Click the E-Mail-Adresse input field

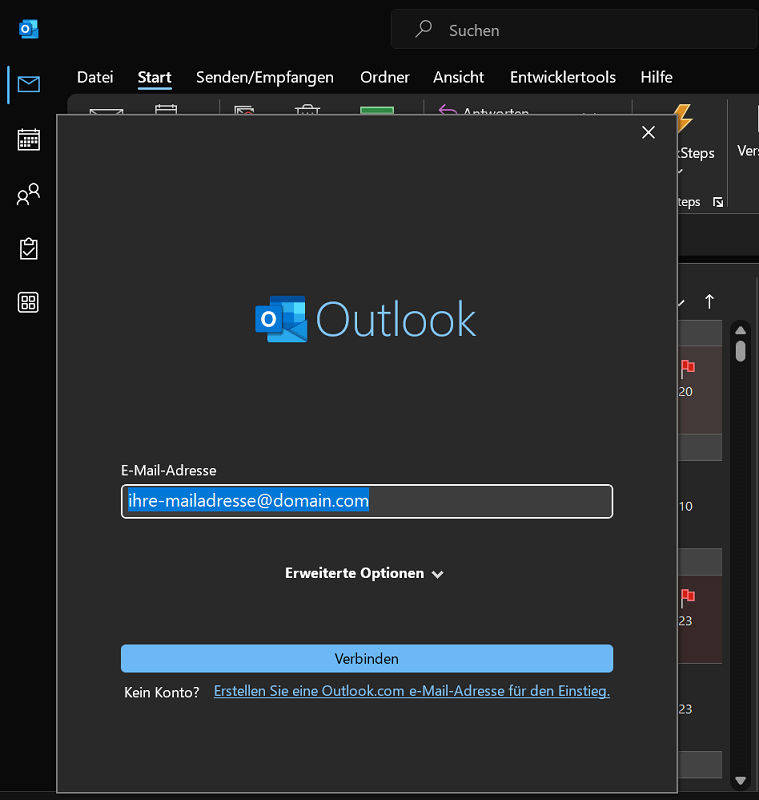click(x=367, y=501)
